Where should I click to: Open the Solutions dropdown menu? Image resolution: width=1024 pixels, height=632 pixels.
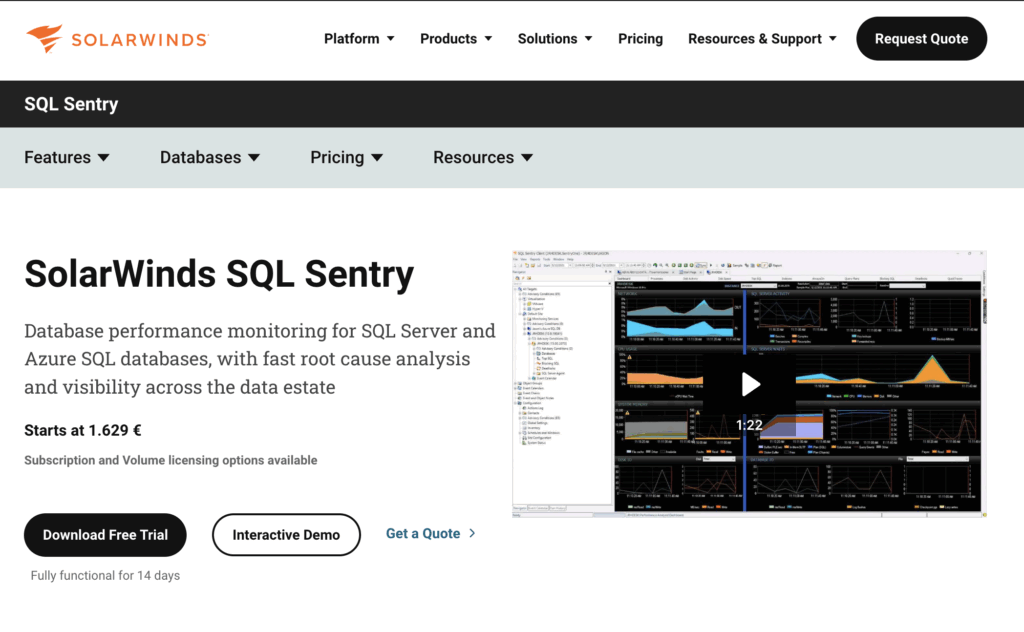click(x=555, y=39)
